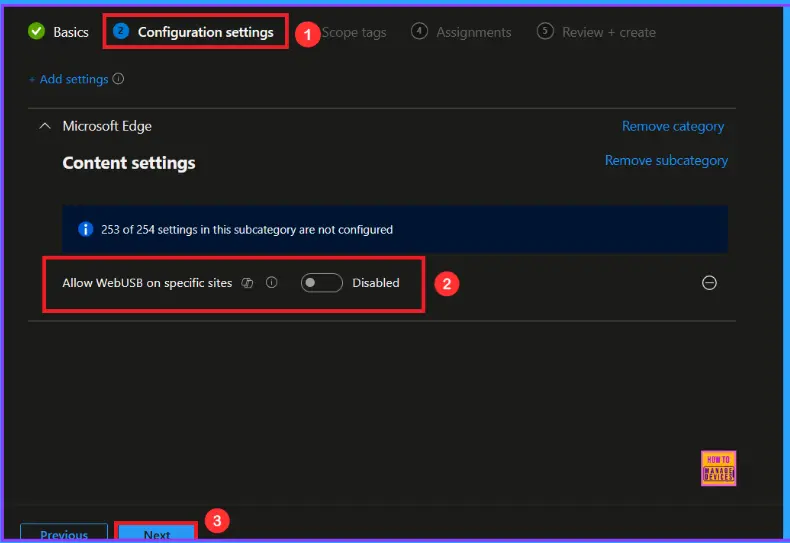Click the Content settings heading
The image size is (790, 543).
tap(129, 163)
